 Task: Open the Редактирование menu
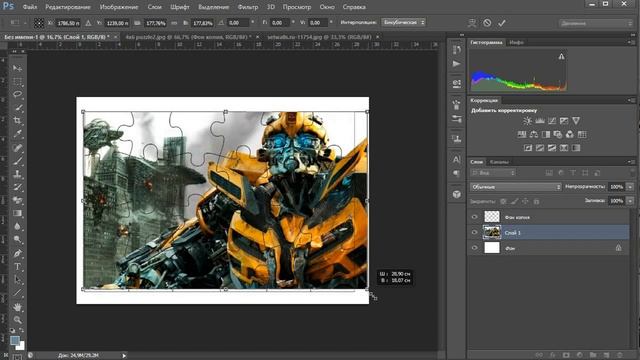tap(68, 7)
